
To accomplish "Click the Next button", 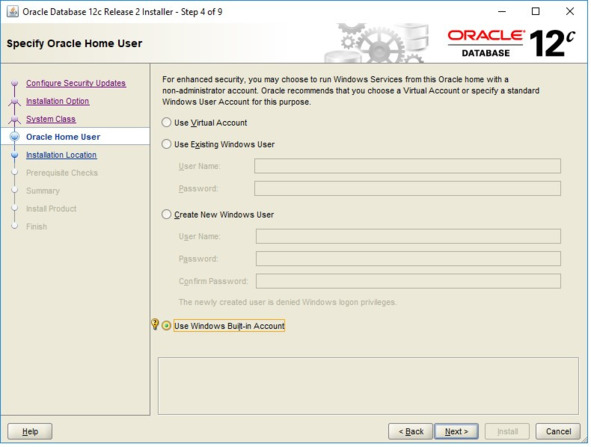I will point(456,432).
